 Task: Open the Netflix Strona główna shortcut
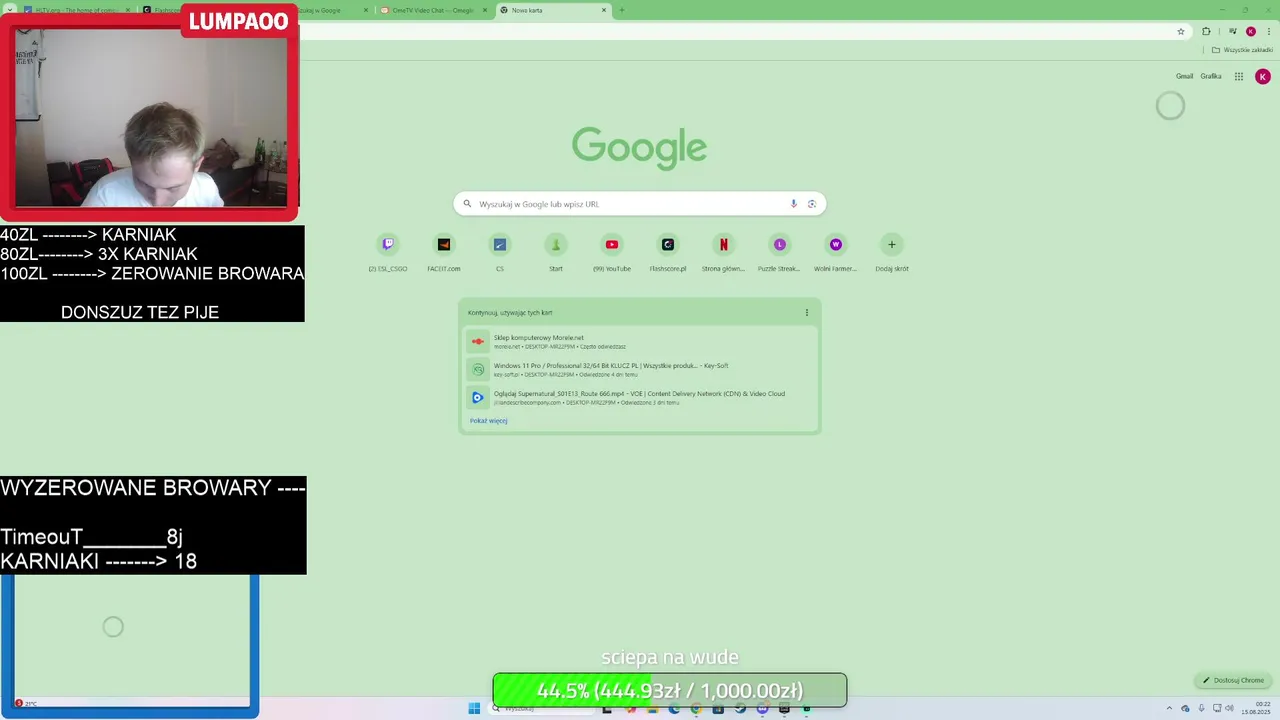(724, 252)
